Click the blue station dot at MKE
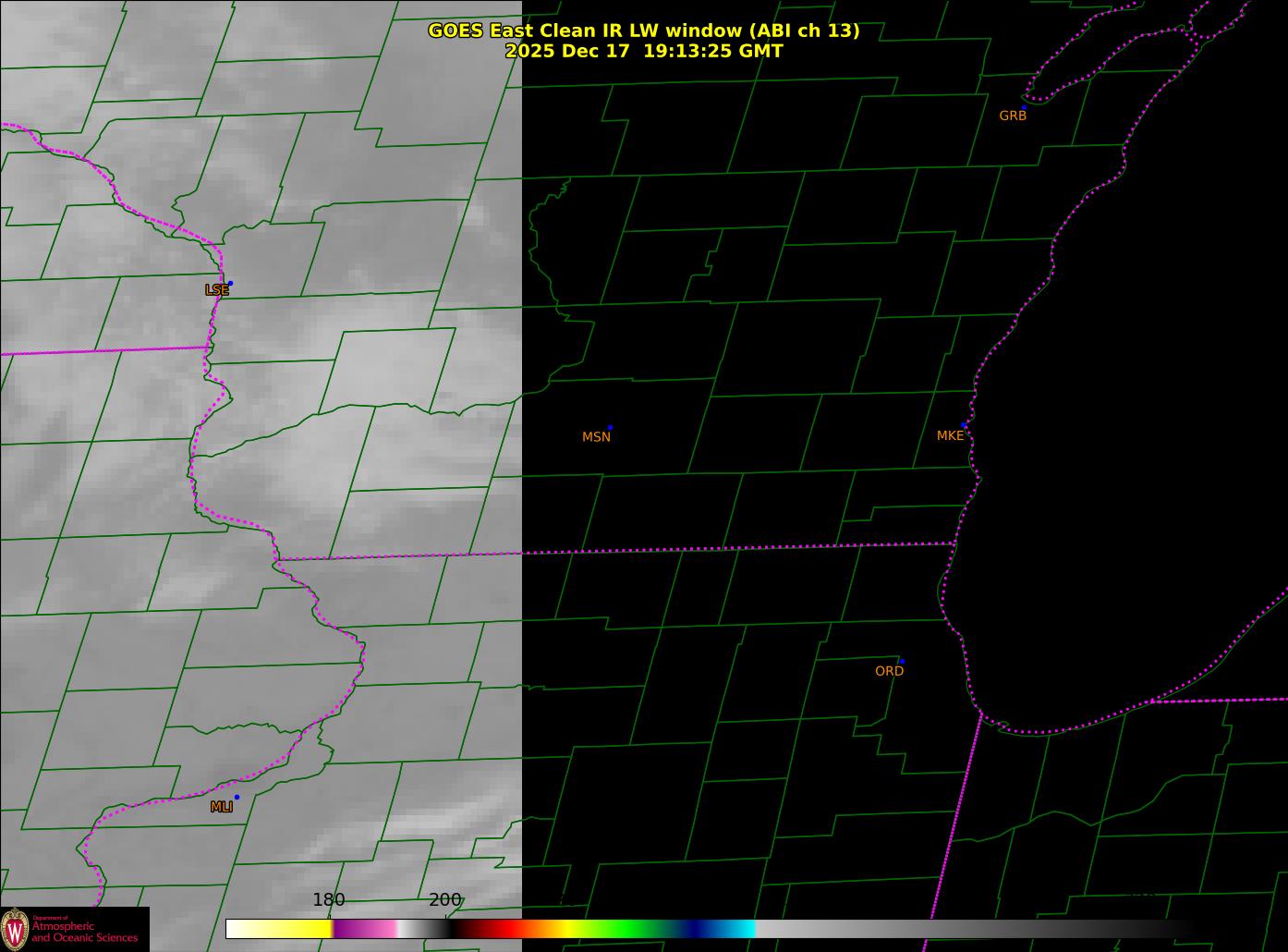Viewport: 1288px width, 952px height. tap(964, 425)
